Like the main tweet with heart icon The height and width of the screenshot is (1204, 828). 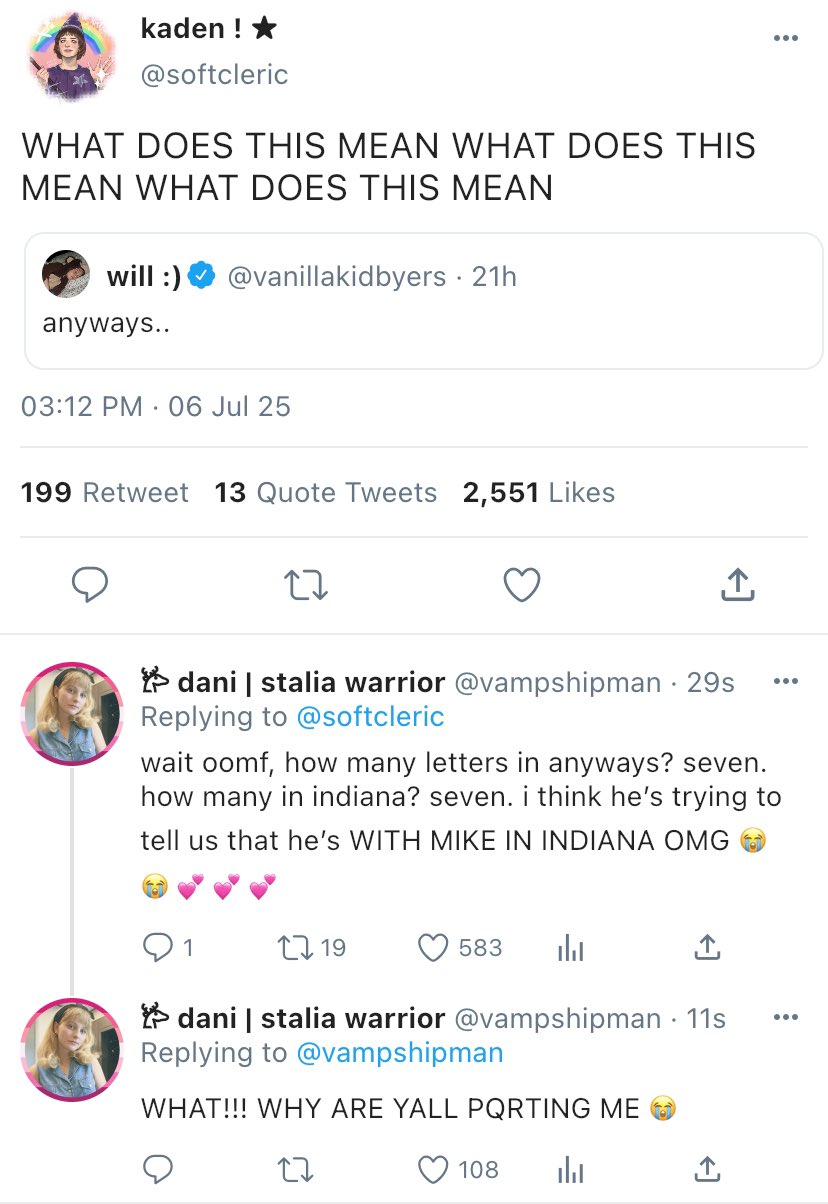tap(521, 586)
